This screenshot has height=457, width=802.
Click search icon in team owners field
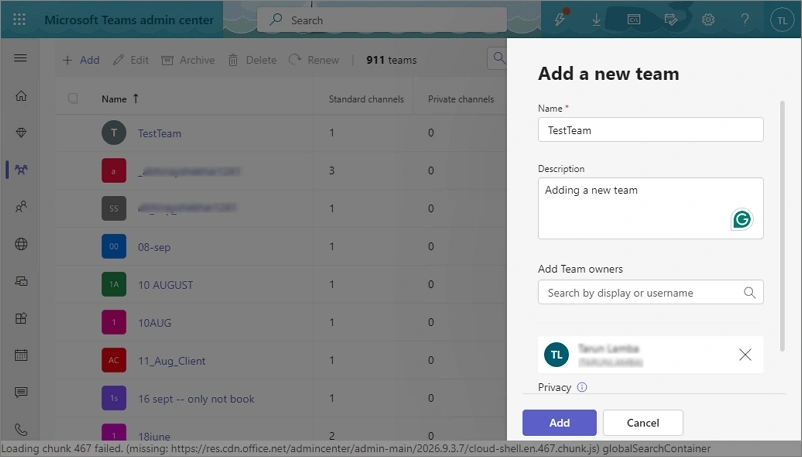[x=749, y=292]
